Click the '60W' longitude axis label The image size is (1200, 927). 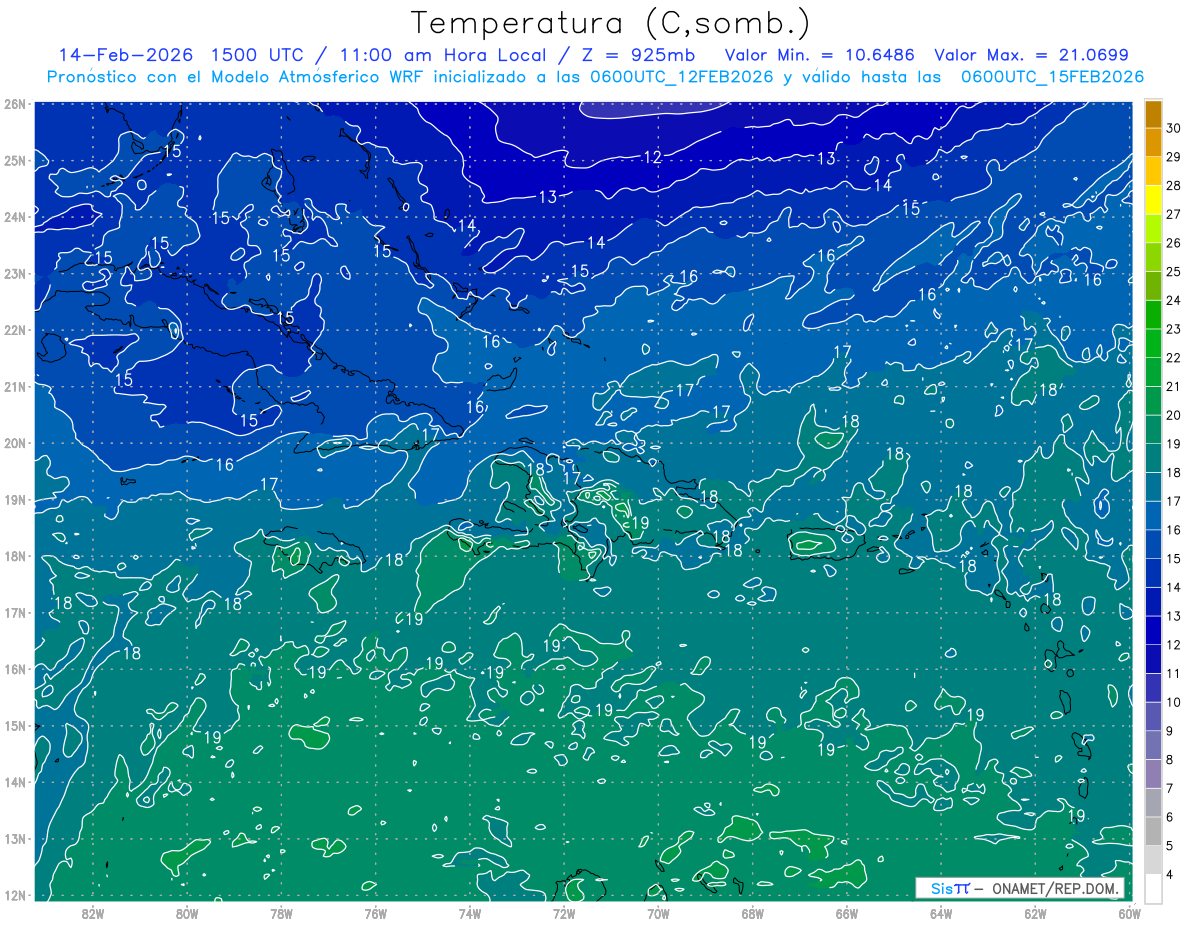click(1129, 913)
